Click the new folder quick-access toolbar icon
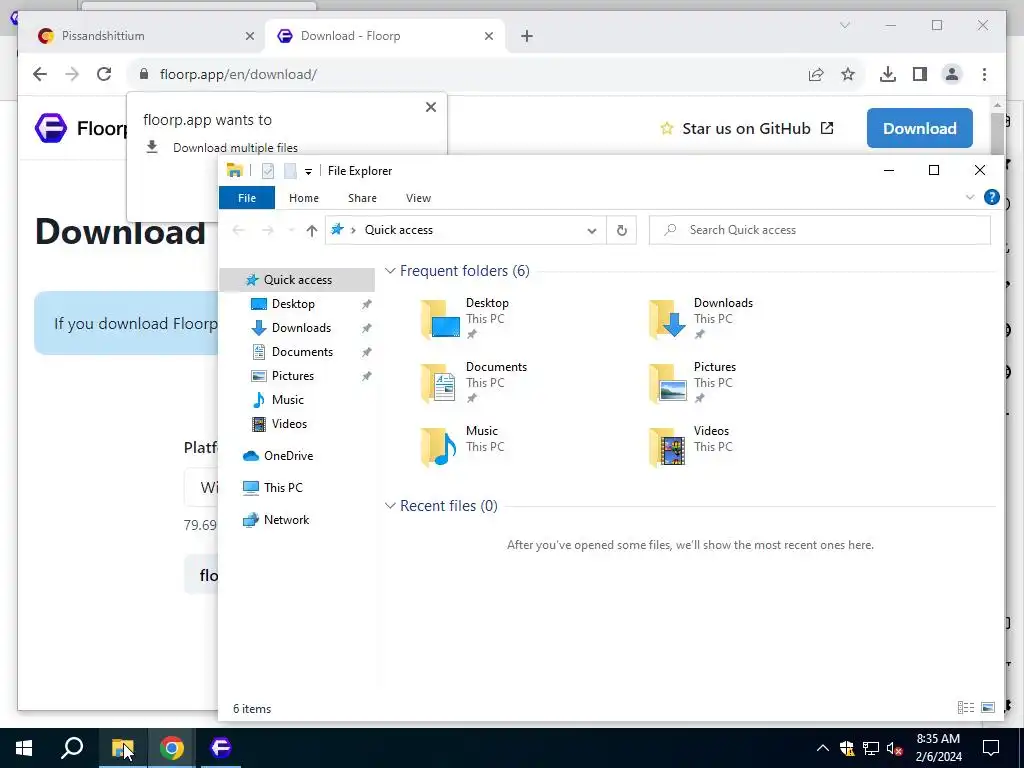 [290, 171]
